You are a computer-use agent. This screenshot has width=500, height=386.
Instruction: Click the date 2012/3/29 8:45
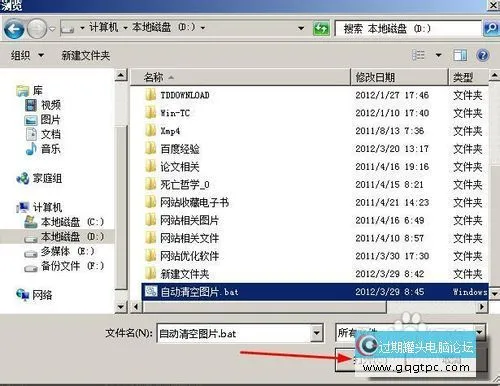pyautogui.click(x=390, y=292)
